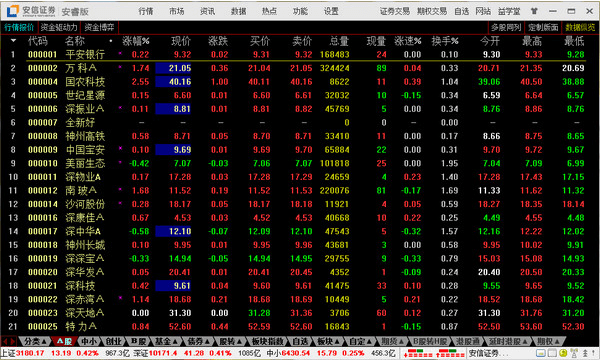Open the red-green market breadth indicator
Image resolution: width=600 pixels, height=361 pixels.
[x=434, y=353]
